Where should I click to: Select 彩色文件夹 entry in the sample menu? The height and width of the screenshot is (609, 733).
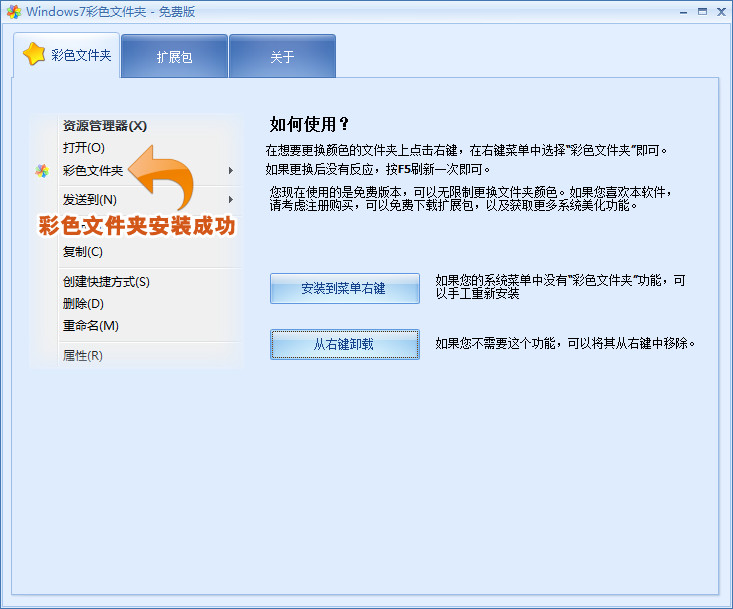click(x=93, y=171)
